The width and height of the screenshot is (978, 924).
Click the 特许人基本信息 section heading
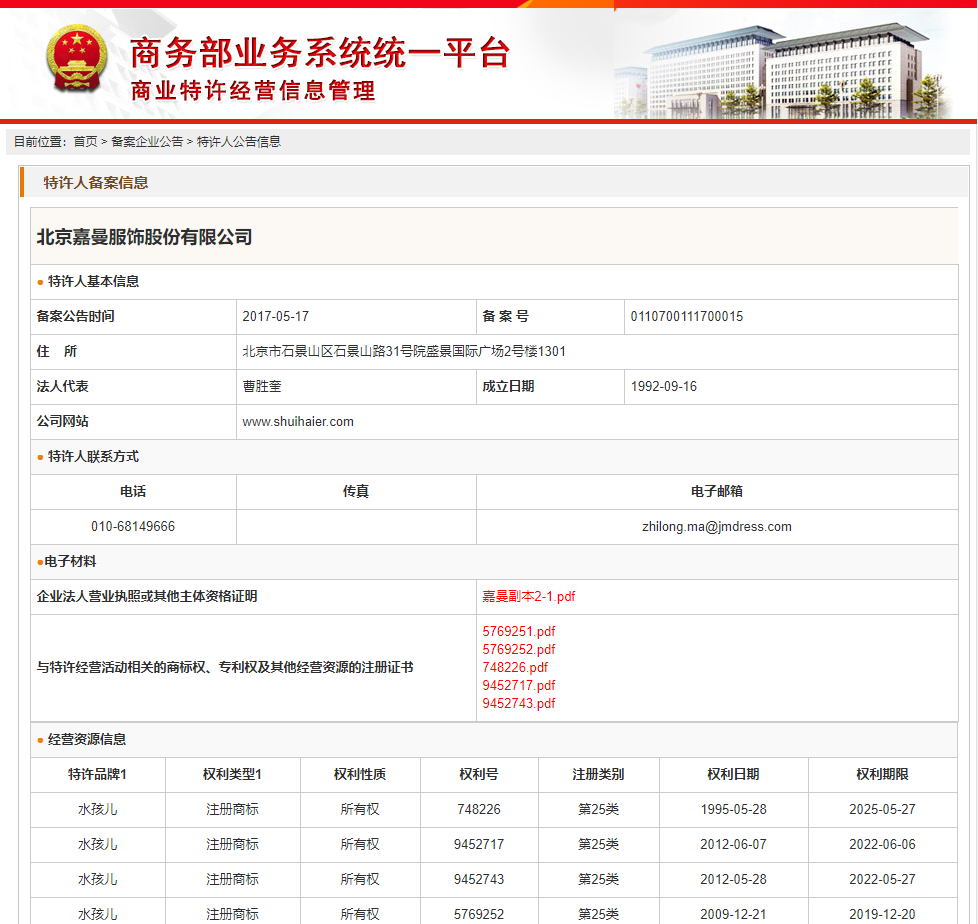93,281
